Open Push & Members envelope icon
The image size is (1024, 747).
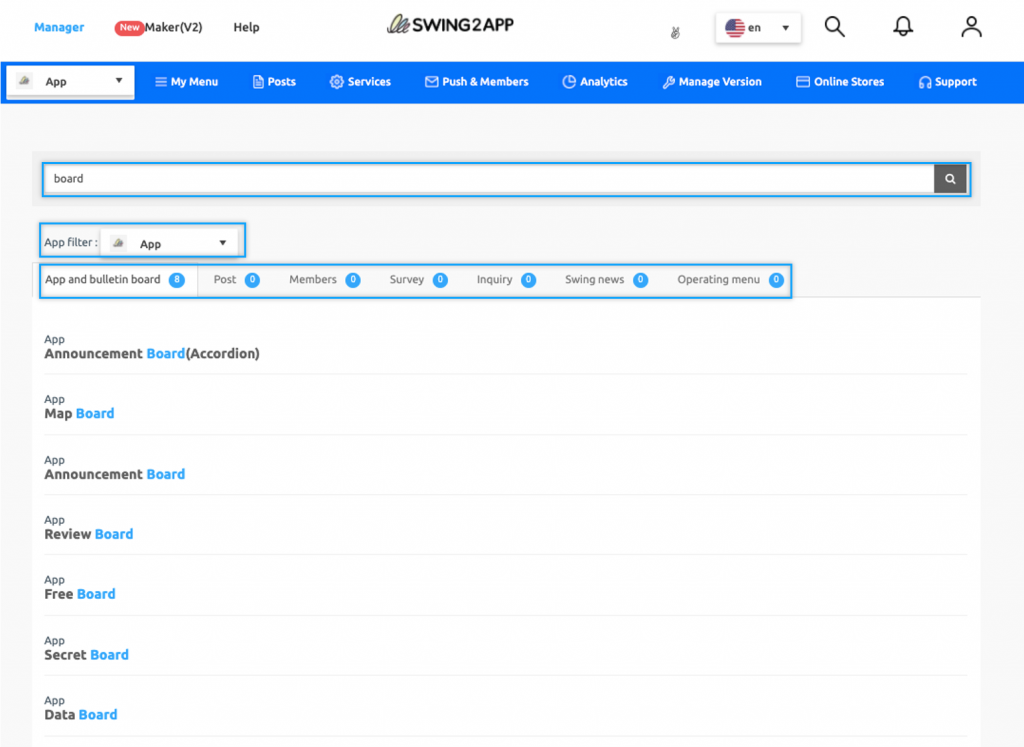(430, 82)
